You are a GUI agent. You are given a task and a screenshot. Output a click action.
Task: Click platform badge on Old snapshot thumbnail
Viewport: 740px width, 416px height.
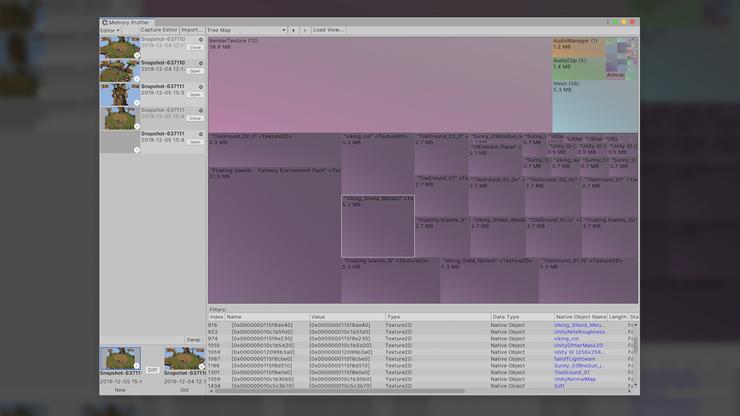click(x=202, y=366)
